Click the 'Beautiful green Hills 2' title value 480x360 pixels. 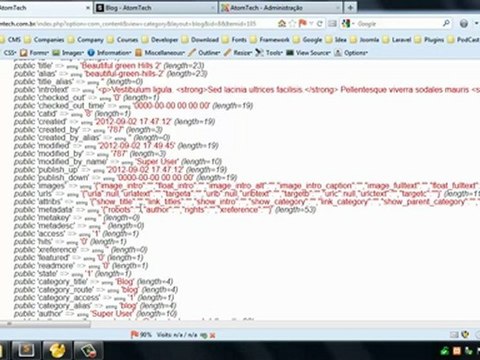[121, 65]
